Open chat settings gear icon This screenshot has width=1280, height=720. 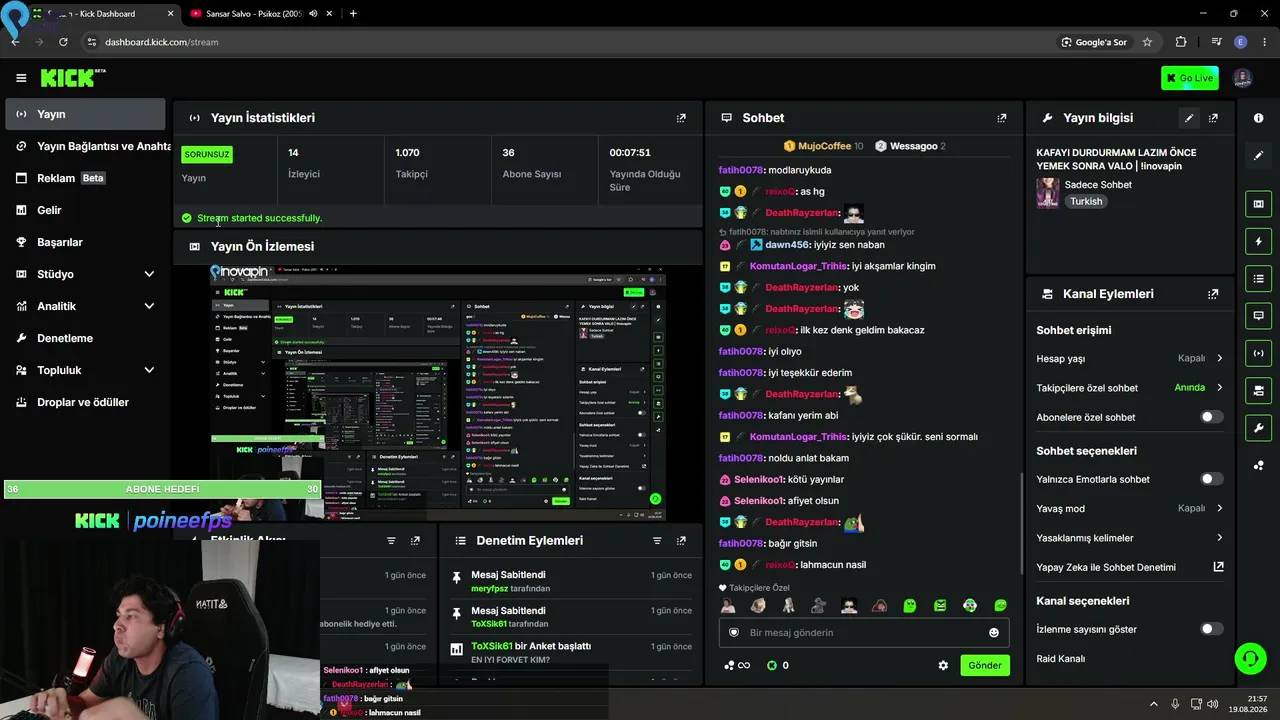942,666
